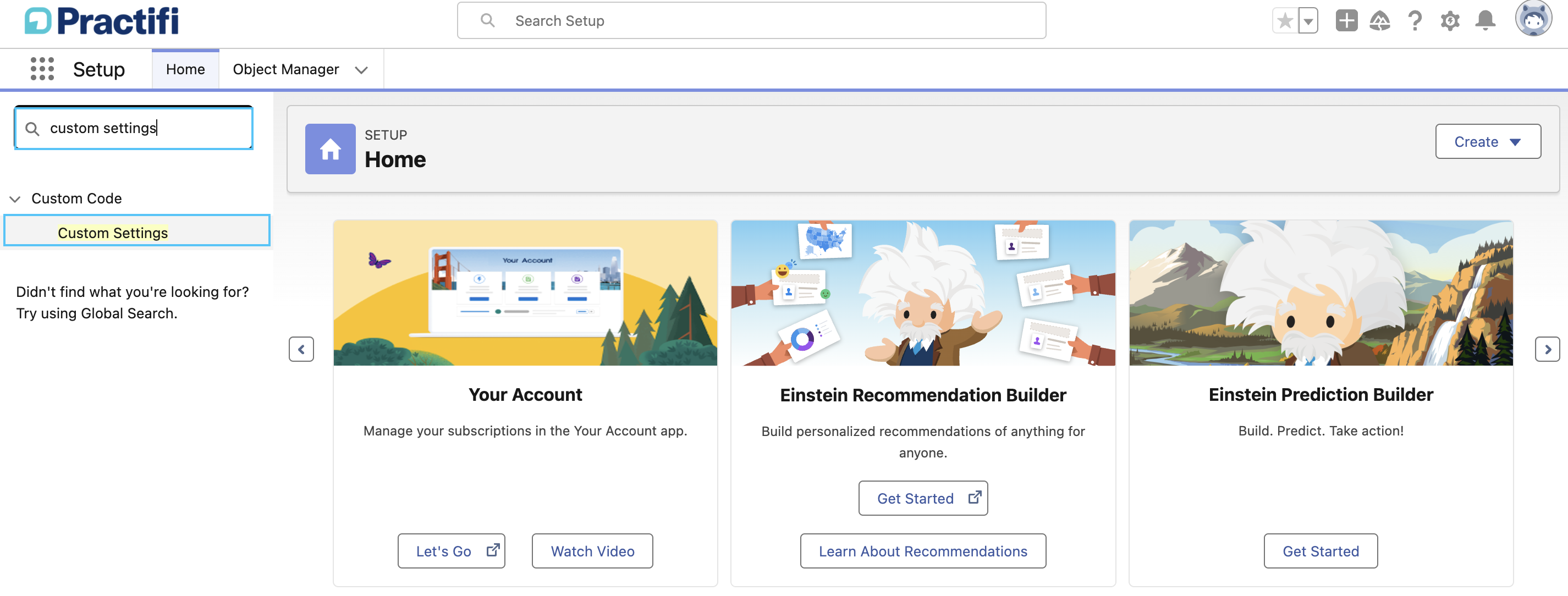Screen dimensions: 1568x596
Task: Click Get Started for Recommendation Builder
Action: (923, 499)
